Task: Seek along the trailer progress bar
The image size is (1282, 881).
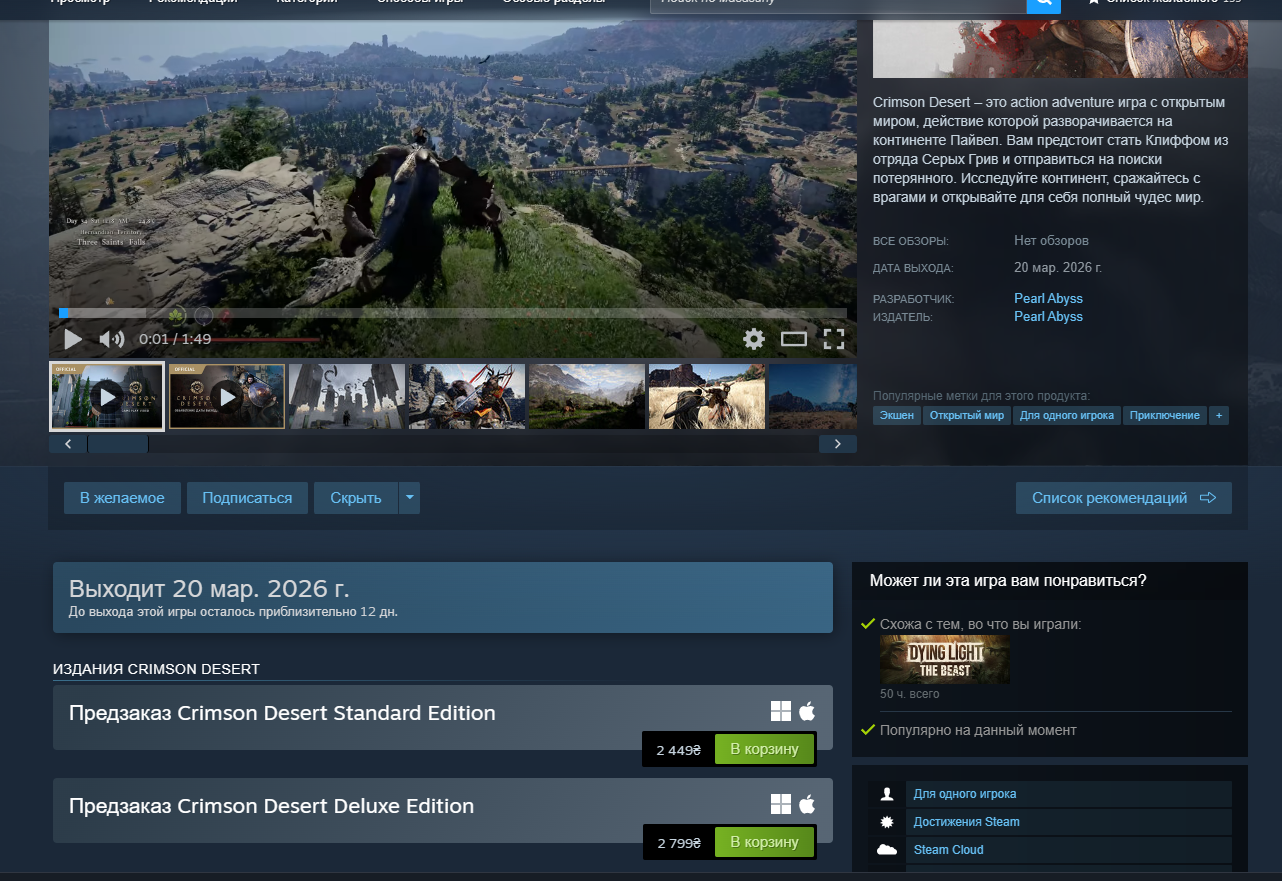Action: coord(453,313)
